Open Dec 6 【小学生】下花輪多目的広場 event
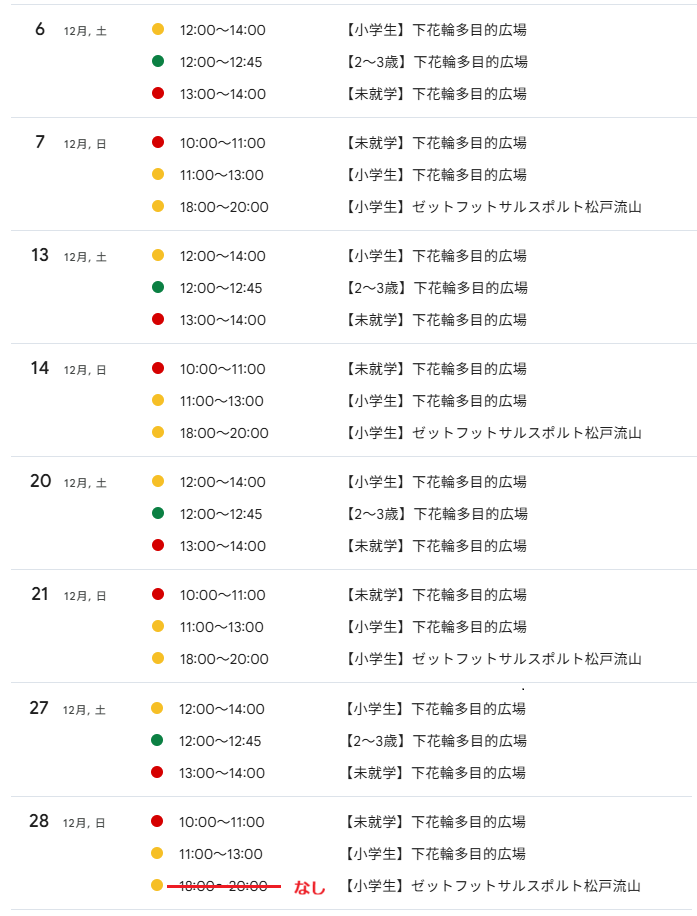This screenshot has width=697, height=916. (x=435, y=30)
